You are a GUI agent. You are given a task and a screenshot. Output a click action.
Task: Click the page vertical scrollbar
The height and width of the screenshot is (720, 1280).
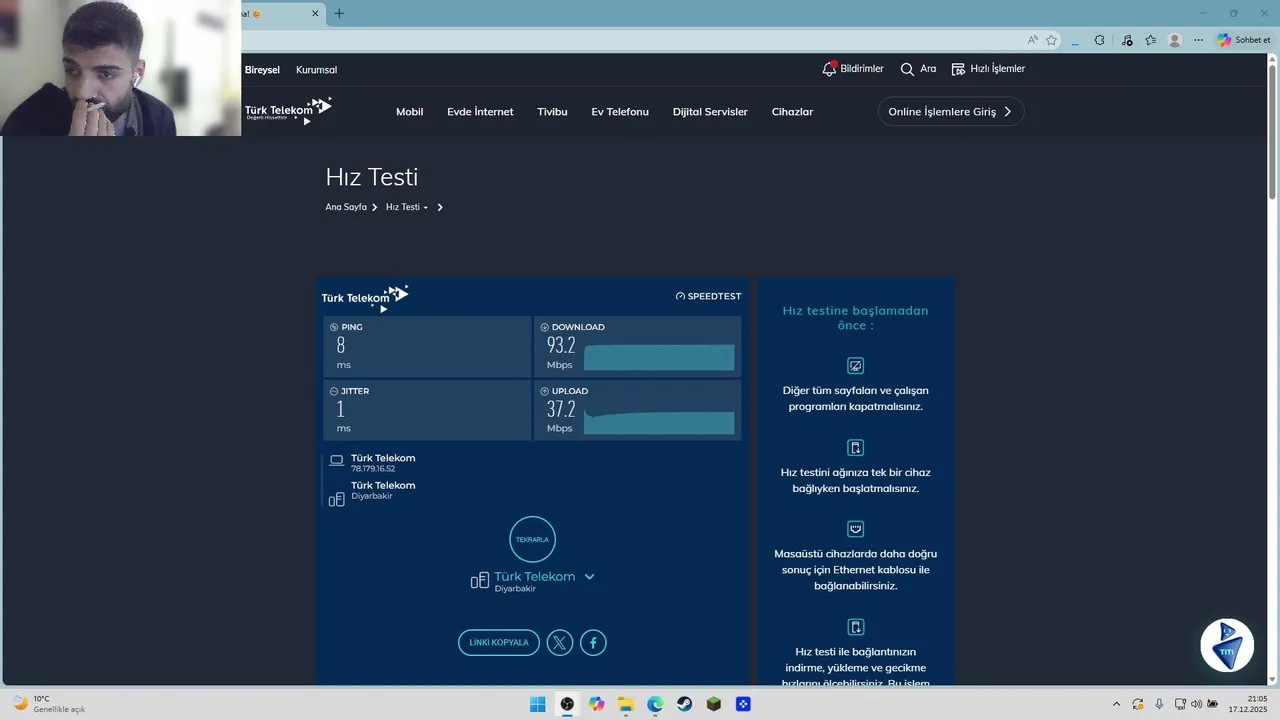(1272, 130)
